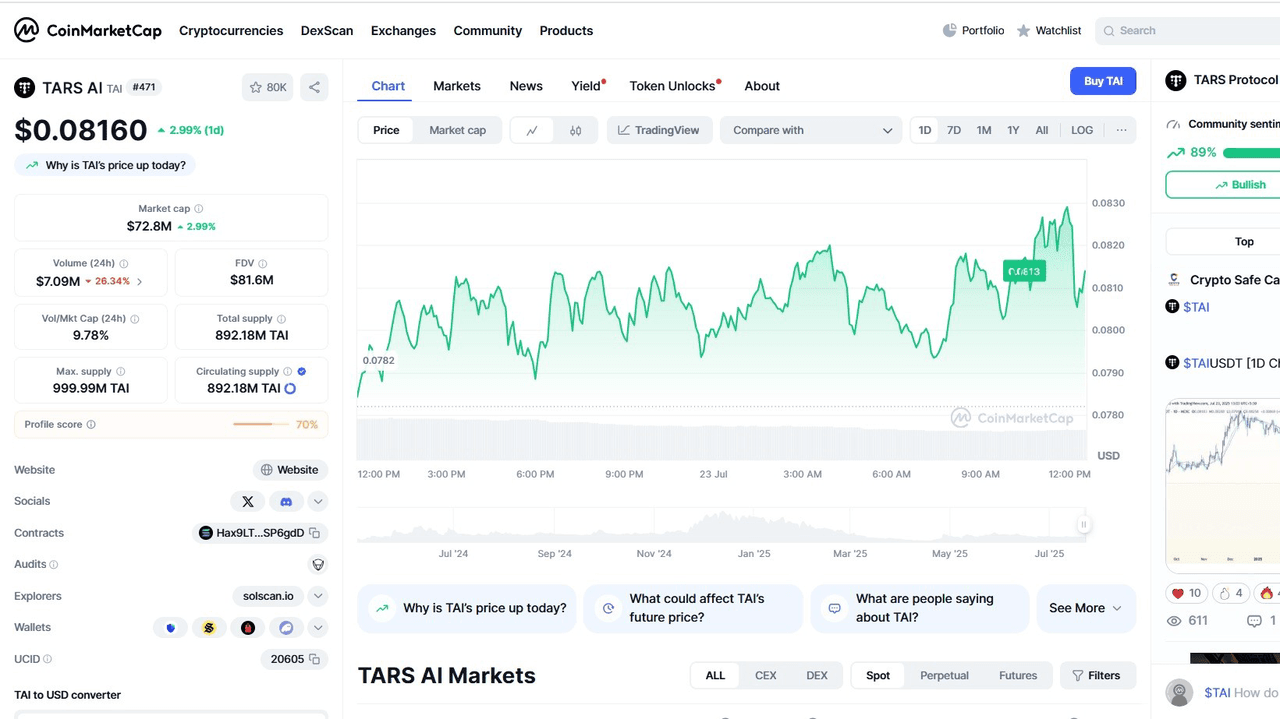
Task: Open the yellow wallet icon
Action: (209, 628)
